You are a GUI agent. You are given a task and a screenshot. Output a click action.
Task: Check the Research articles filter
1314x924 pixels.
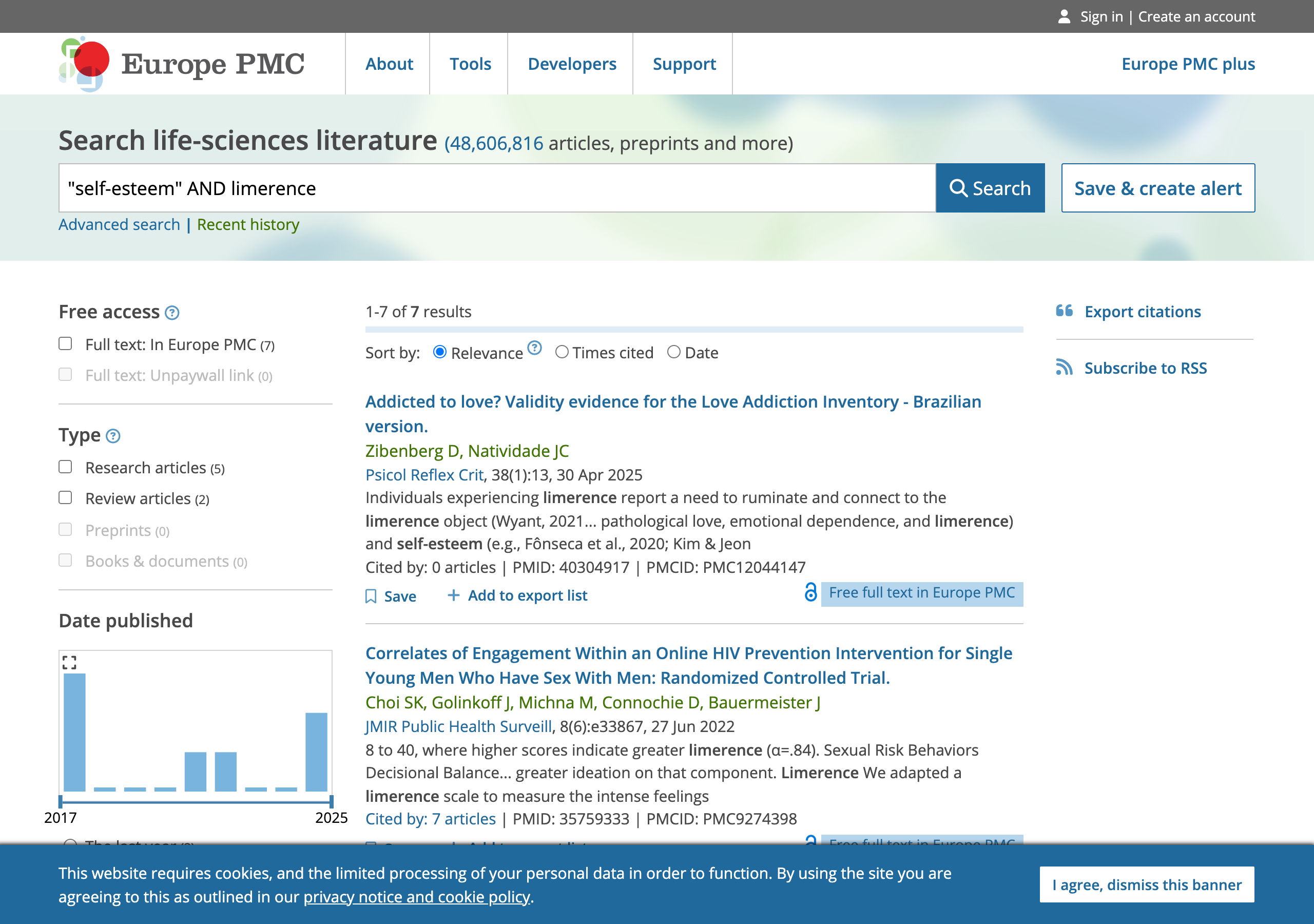point(65,467)
